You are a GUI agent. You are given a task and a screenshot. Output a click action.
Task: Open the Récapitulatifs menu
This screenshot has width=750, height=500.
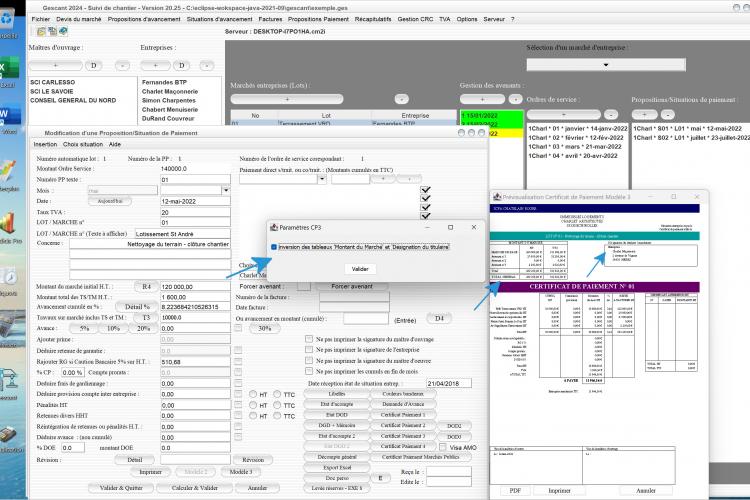pyautogui.click(x=373, y=19)
